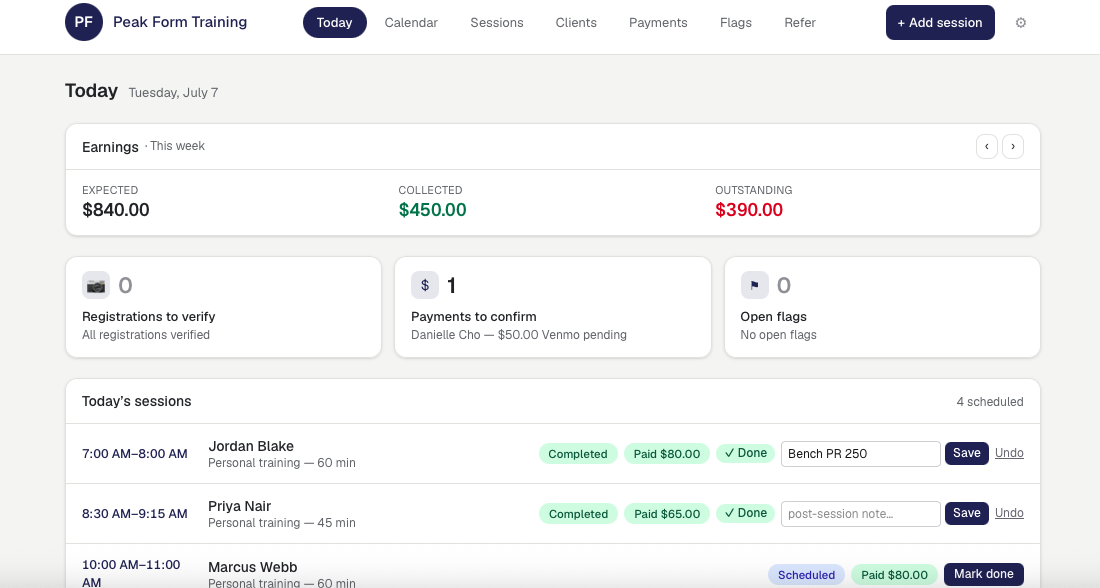
Task: Click Marcus Webb's 'Paid $80.00' badge
Action: pos(894,575)
